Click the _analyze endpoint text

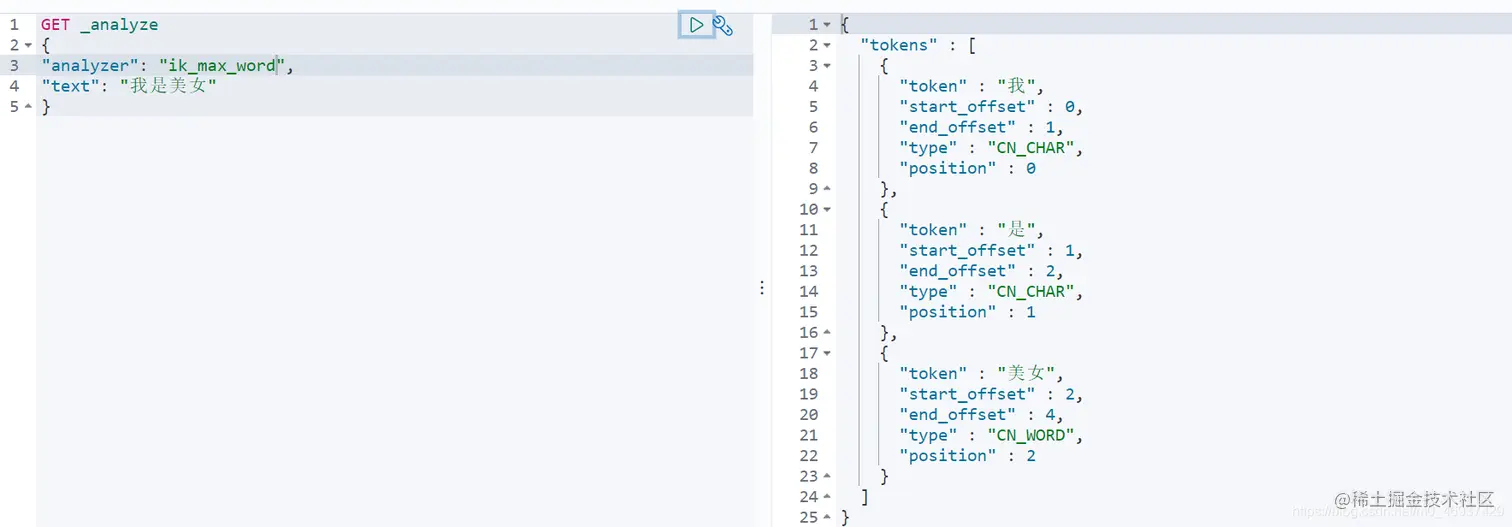[119, 25]
